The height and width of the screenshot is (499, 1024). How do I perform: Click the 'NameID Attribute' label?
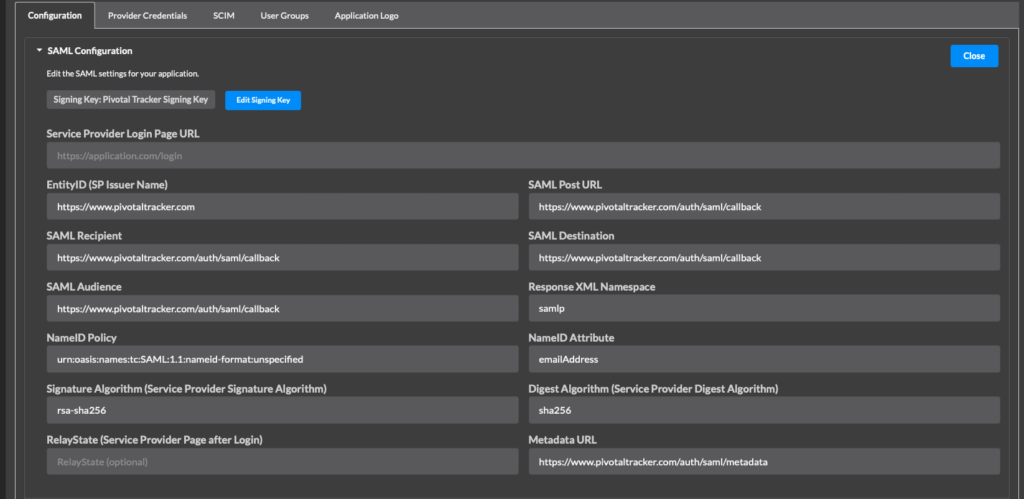tap(571, 338)
